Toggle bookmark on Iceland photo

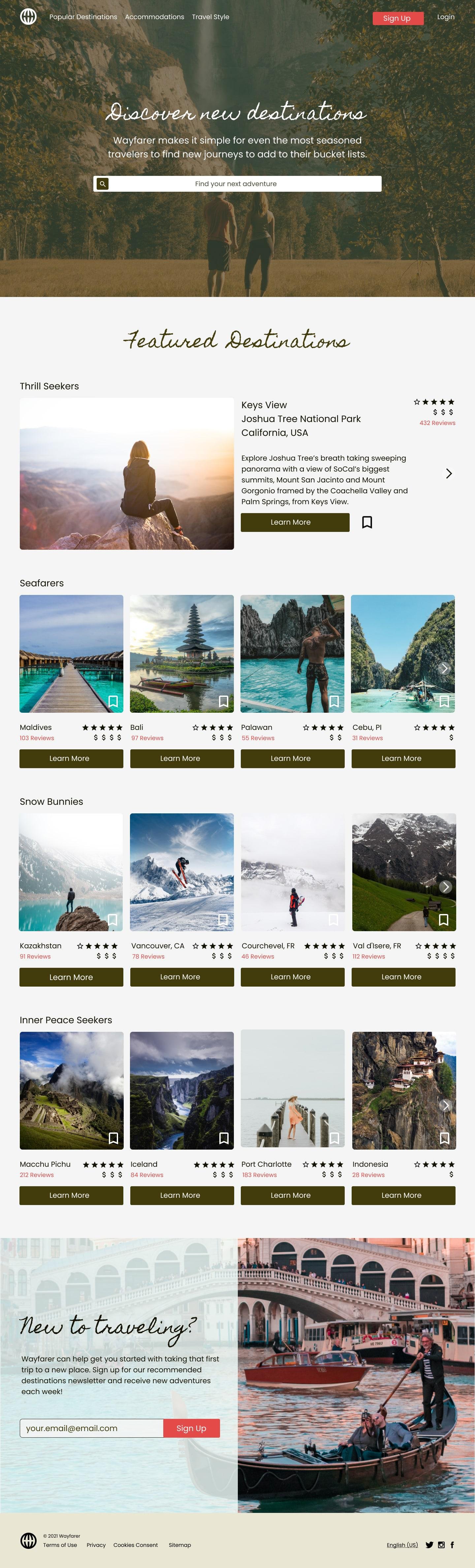224,1138
